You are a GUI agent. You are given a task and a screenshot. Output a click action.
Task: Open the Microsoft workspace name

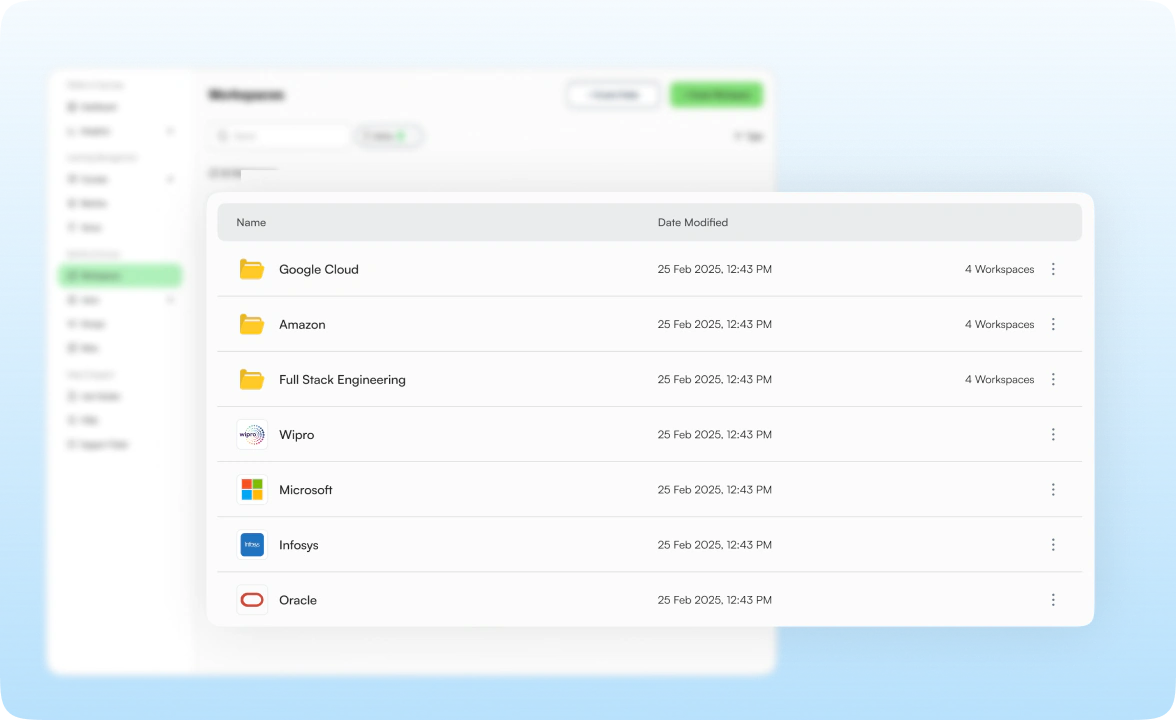click(x=305, y=490)
